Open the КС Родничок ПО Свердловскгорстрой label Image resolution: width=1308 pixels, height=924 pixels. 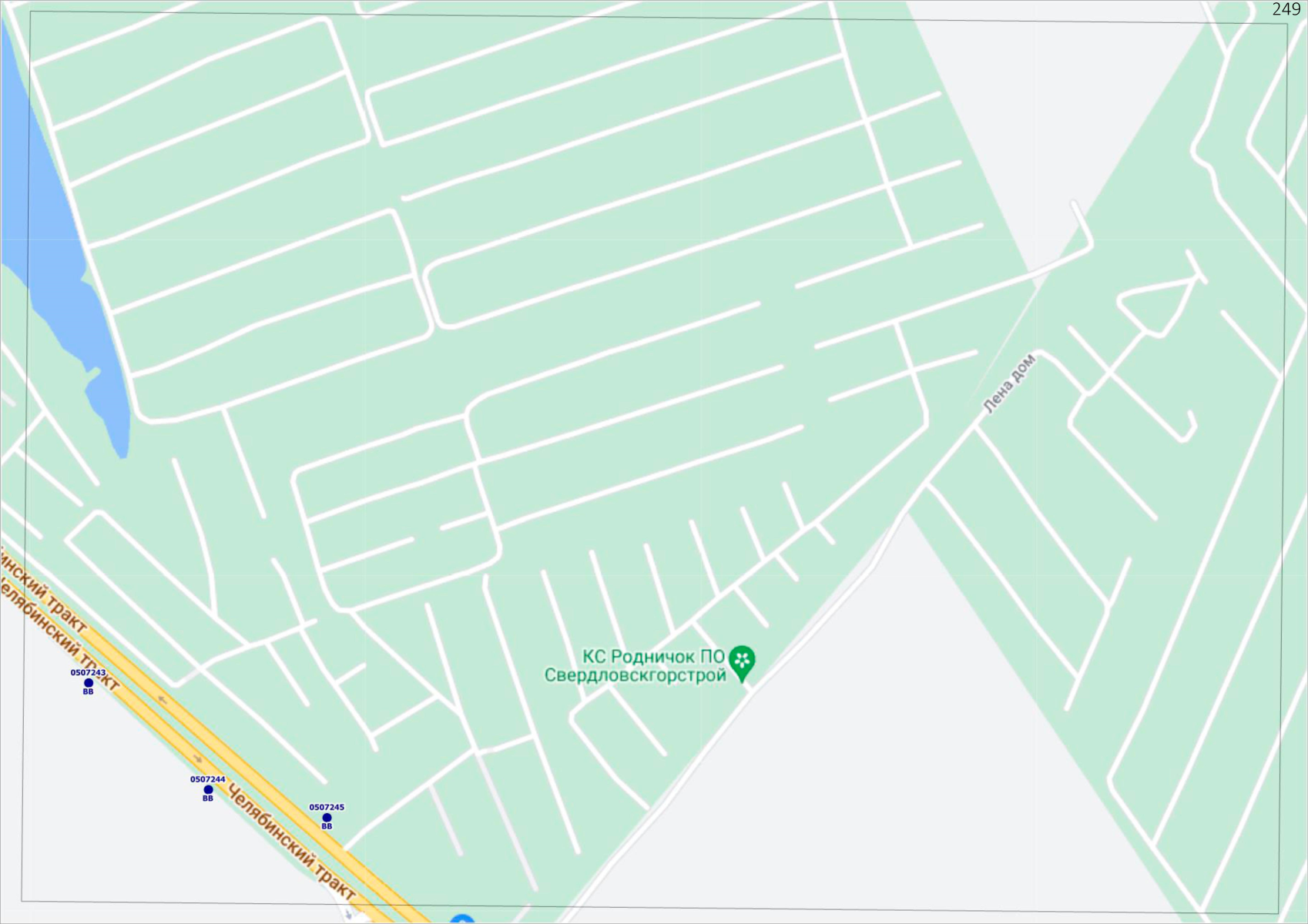coord(635,666)
